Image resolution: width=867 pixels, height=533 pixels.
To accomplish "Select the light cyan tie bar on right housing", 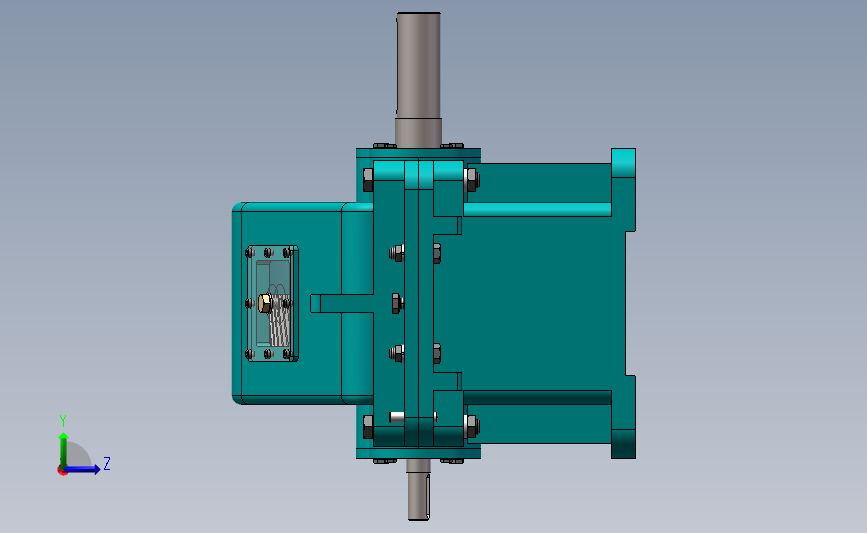I will coord(537,210).
